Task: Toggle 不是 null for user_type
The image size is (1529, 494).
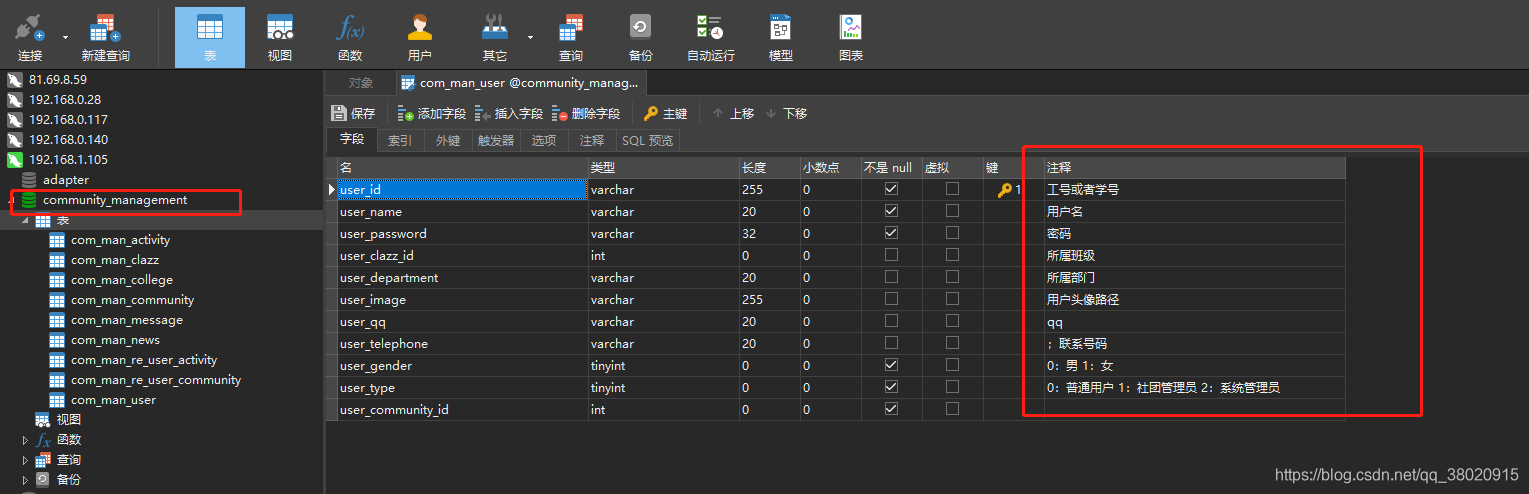Action: pos(891,387)
